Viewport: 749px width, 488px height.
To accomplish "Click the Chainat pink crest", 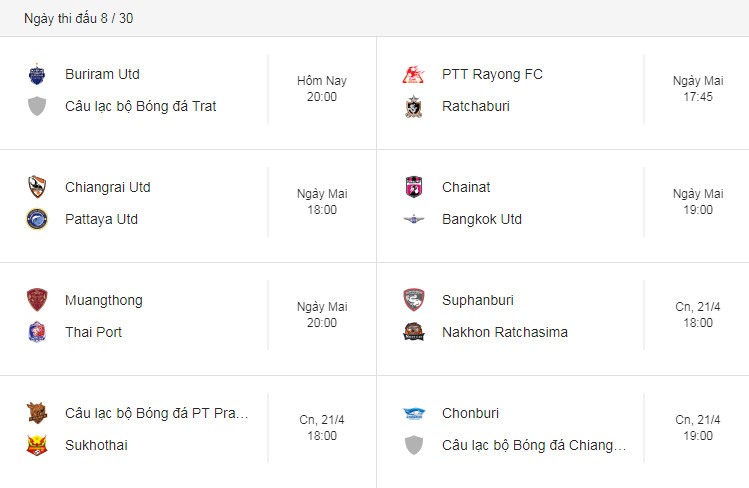I will point(414,187).
